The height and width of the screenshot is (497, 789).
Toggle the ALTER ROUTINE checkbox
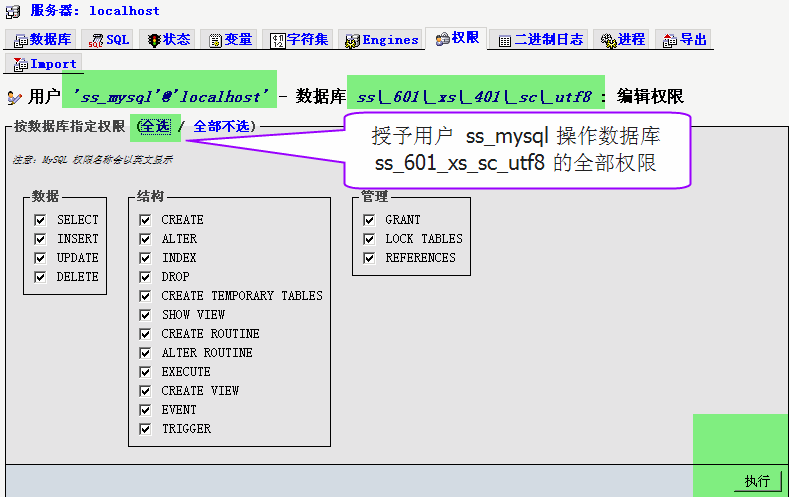(145, 353)
